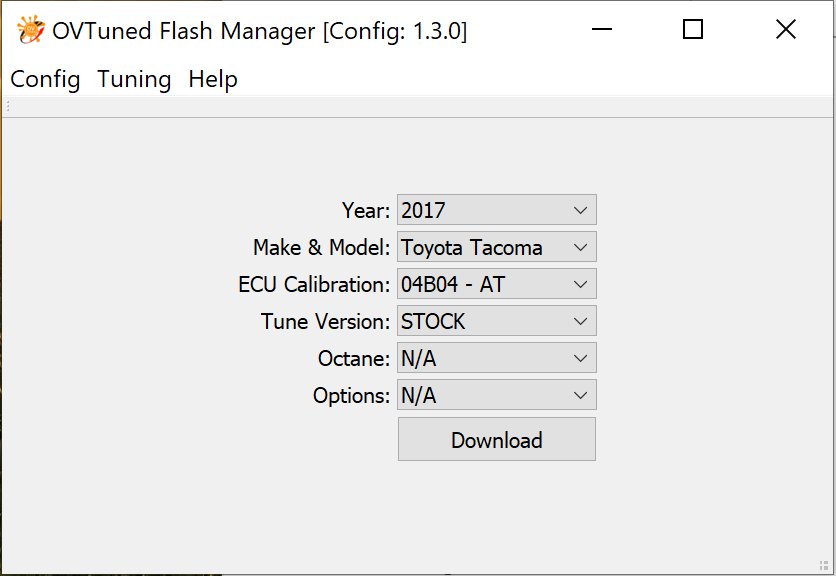The width and height of the screenshot is (836, 576).
Task: Expand the Octane dropdown
Action: click(496, 358)
